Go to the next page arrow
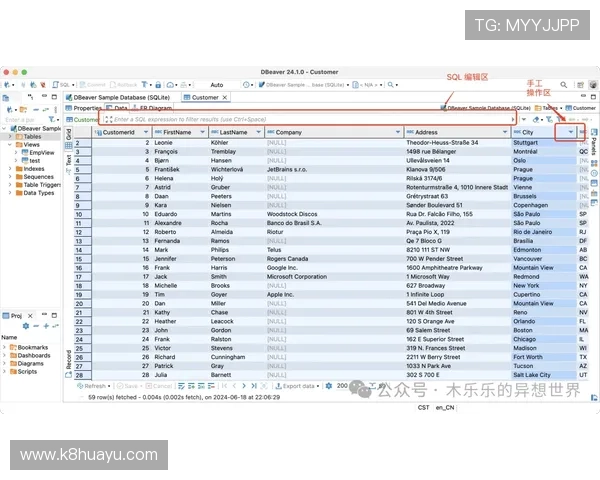Viewport: 600px width, 480px height. pyautogui.click(x=244, y=386)
